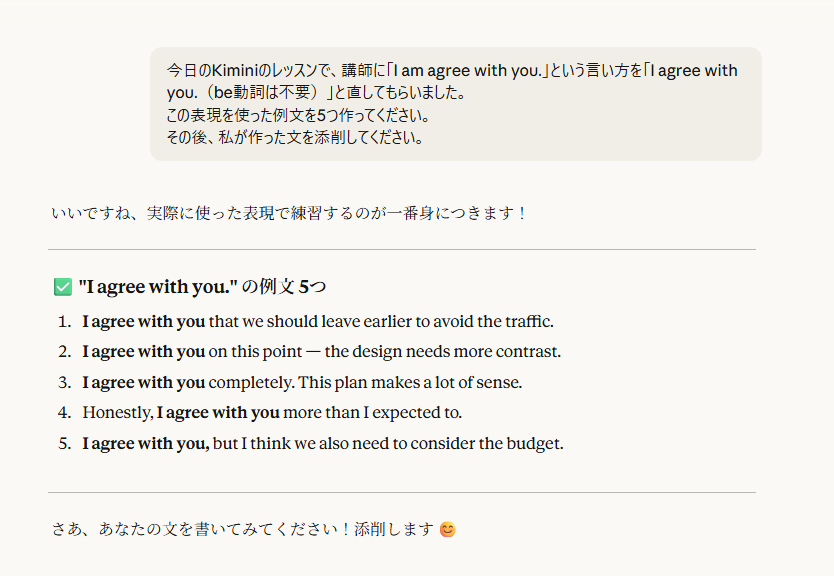
Task: Click the reply line starting with いいですね
Action: [x=289, y=213]
